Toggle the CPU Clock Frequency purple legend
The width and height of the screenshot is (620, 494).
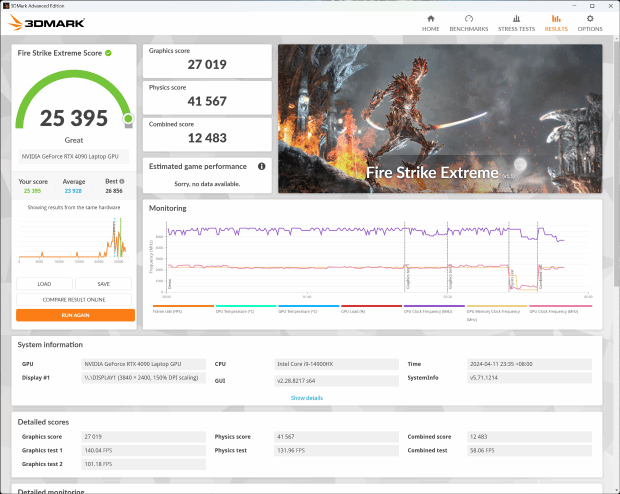434,309
